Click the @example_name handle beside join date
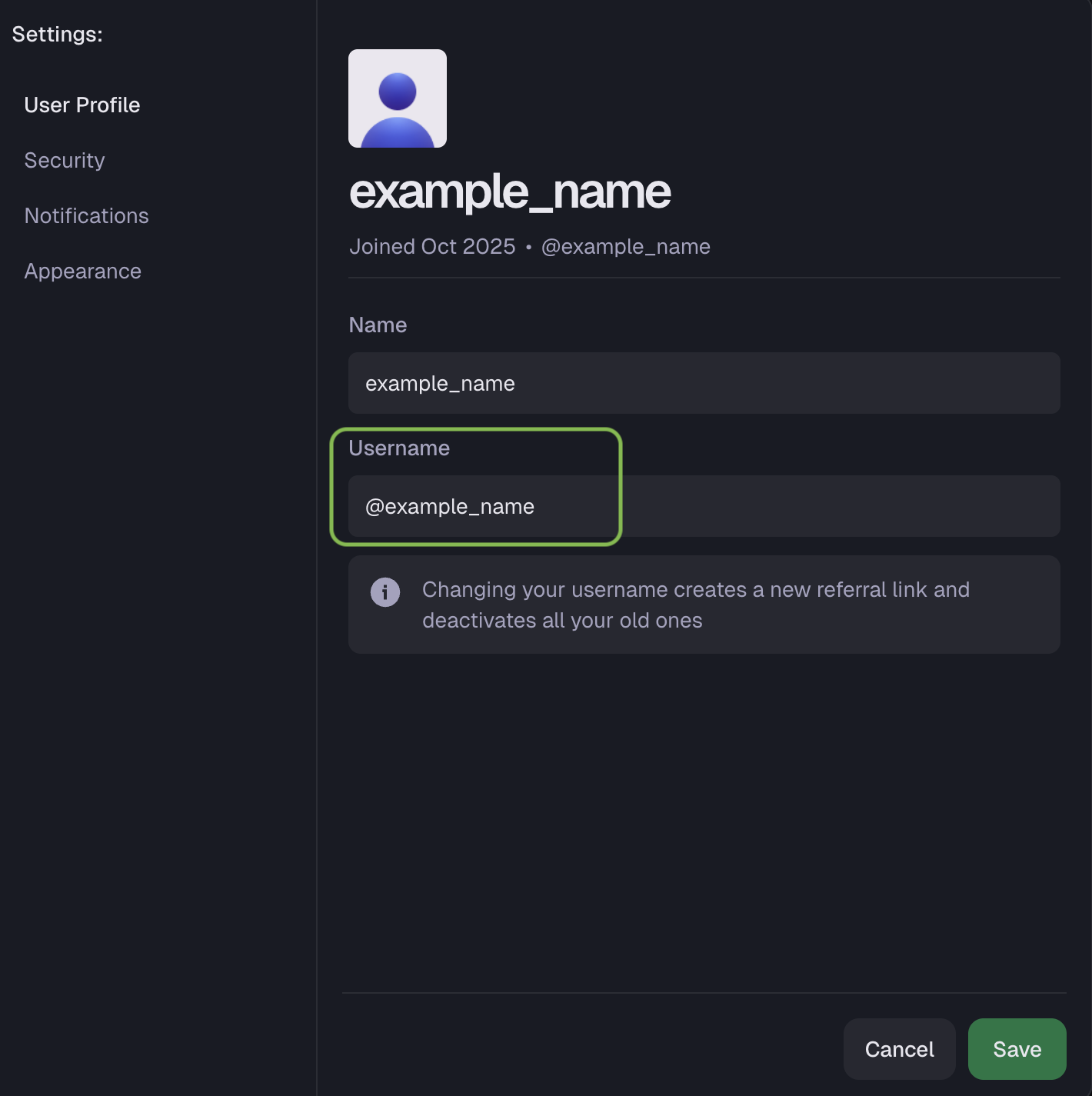The width and height of the screenshot is (1092, 1096). [625, 247]
